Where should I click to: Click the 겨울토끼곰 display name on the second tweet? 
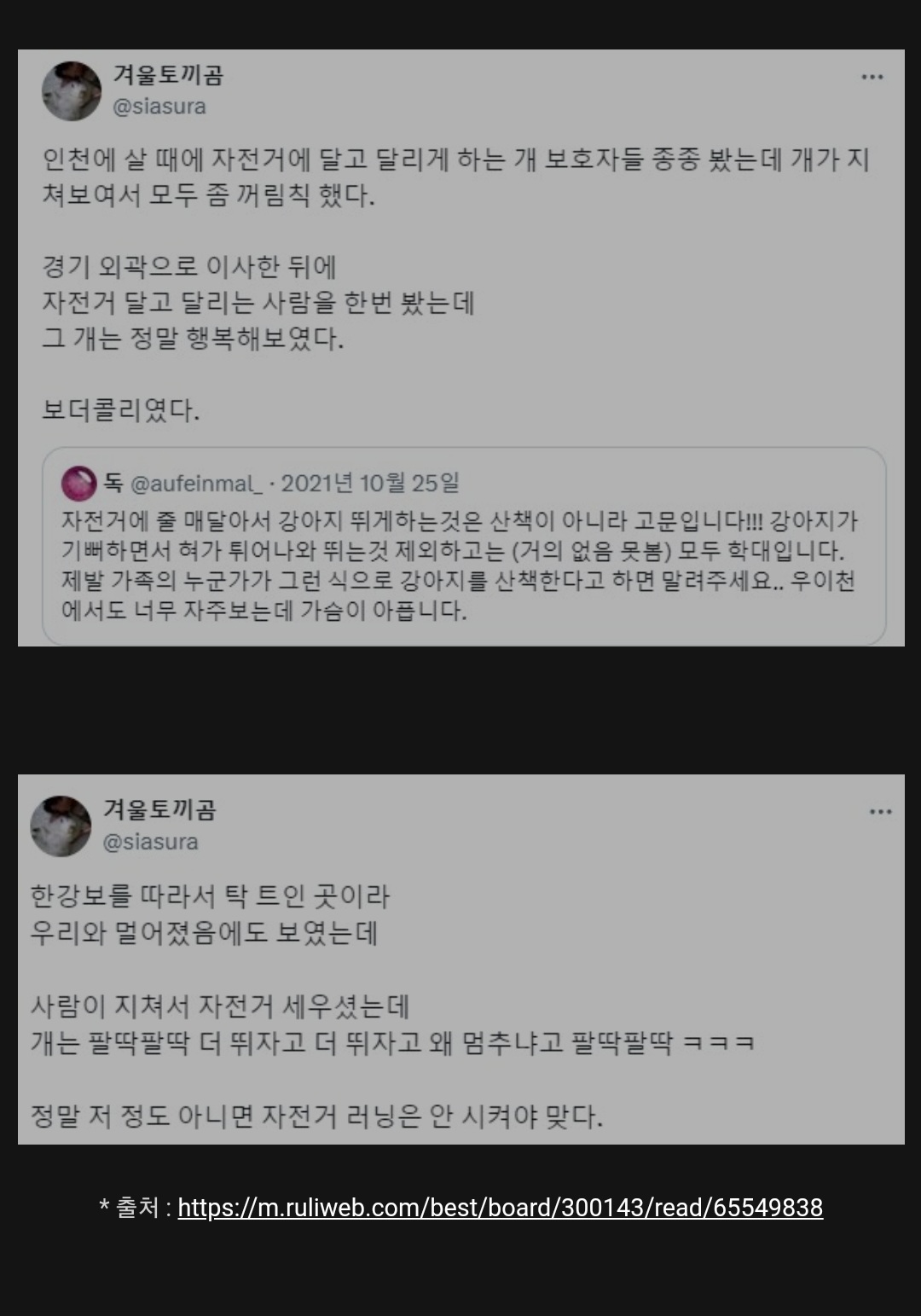[x=159, y=809]
